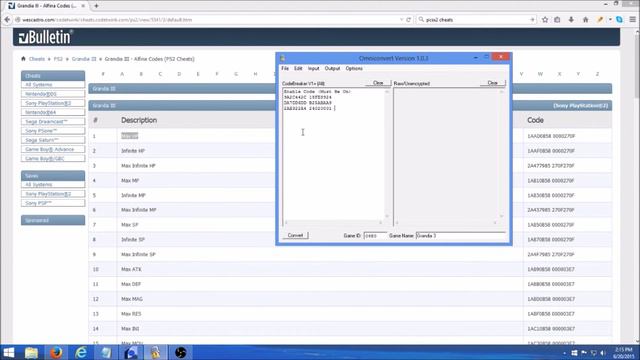
Task: Click into the Game Name field
Action: [x=460, y=236]
